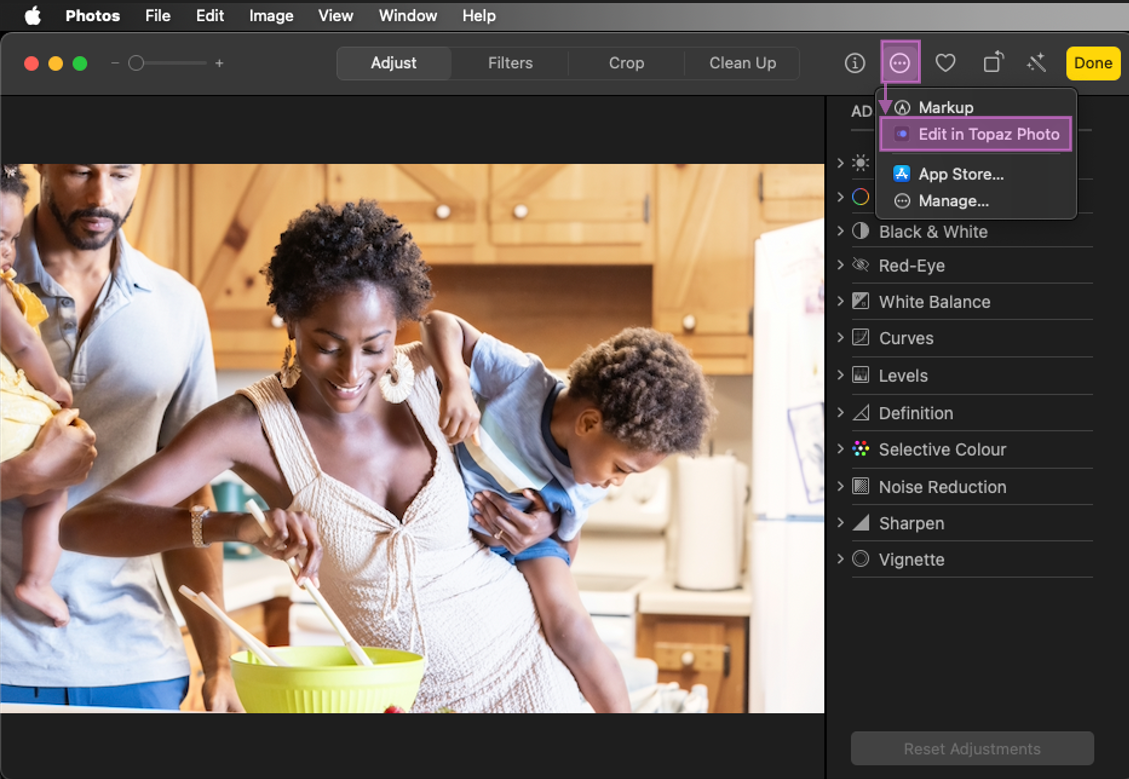Mark photo as favorite with heart icon

945,63
